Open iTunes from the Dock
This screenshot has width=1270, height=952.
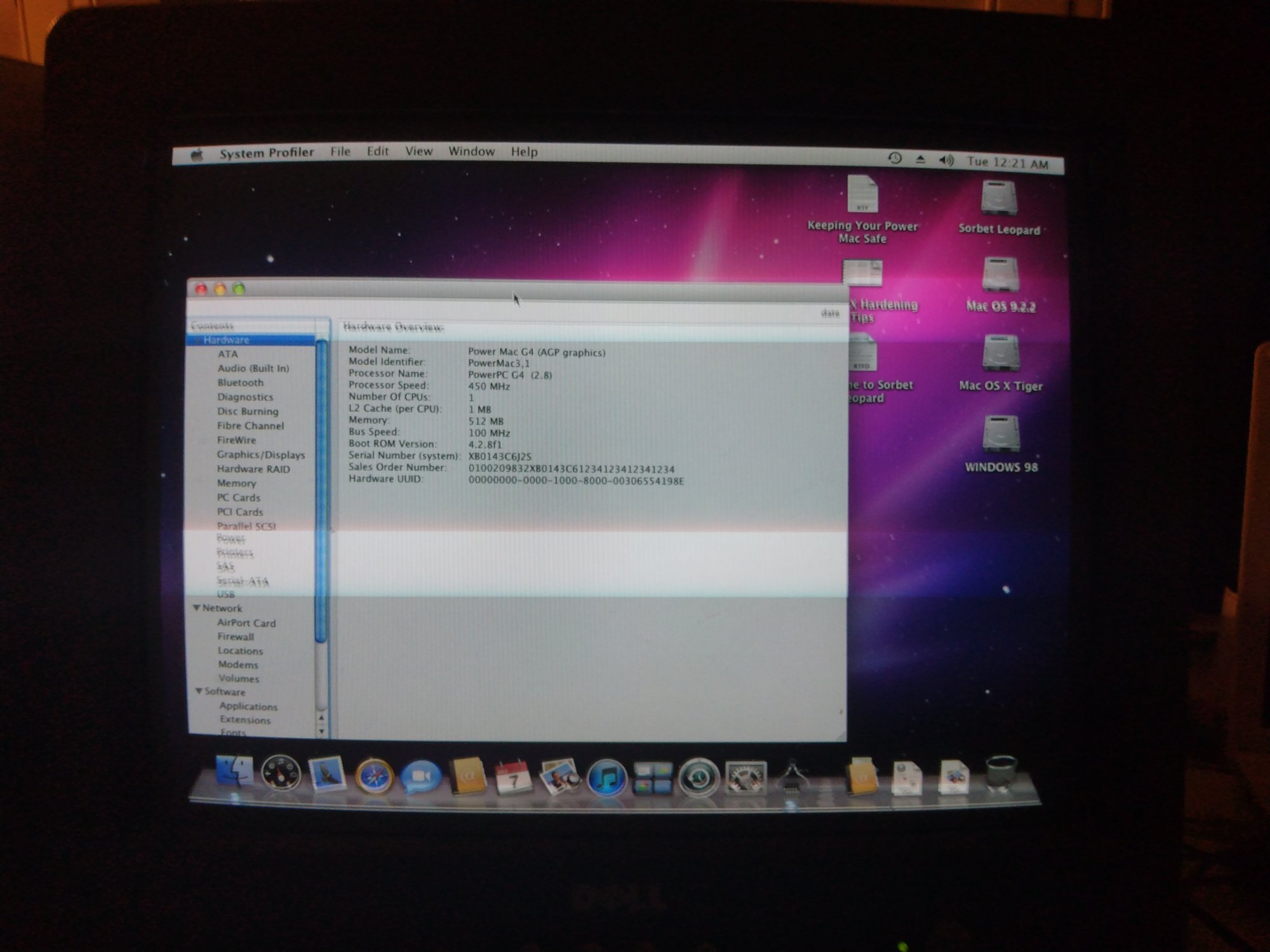(606, 778)
